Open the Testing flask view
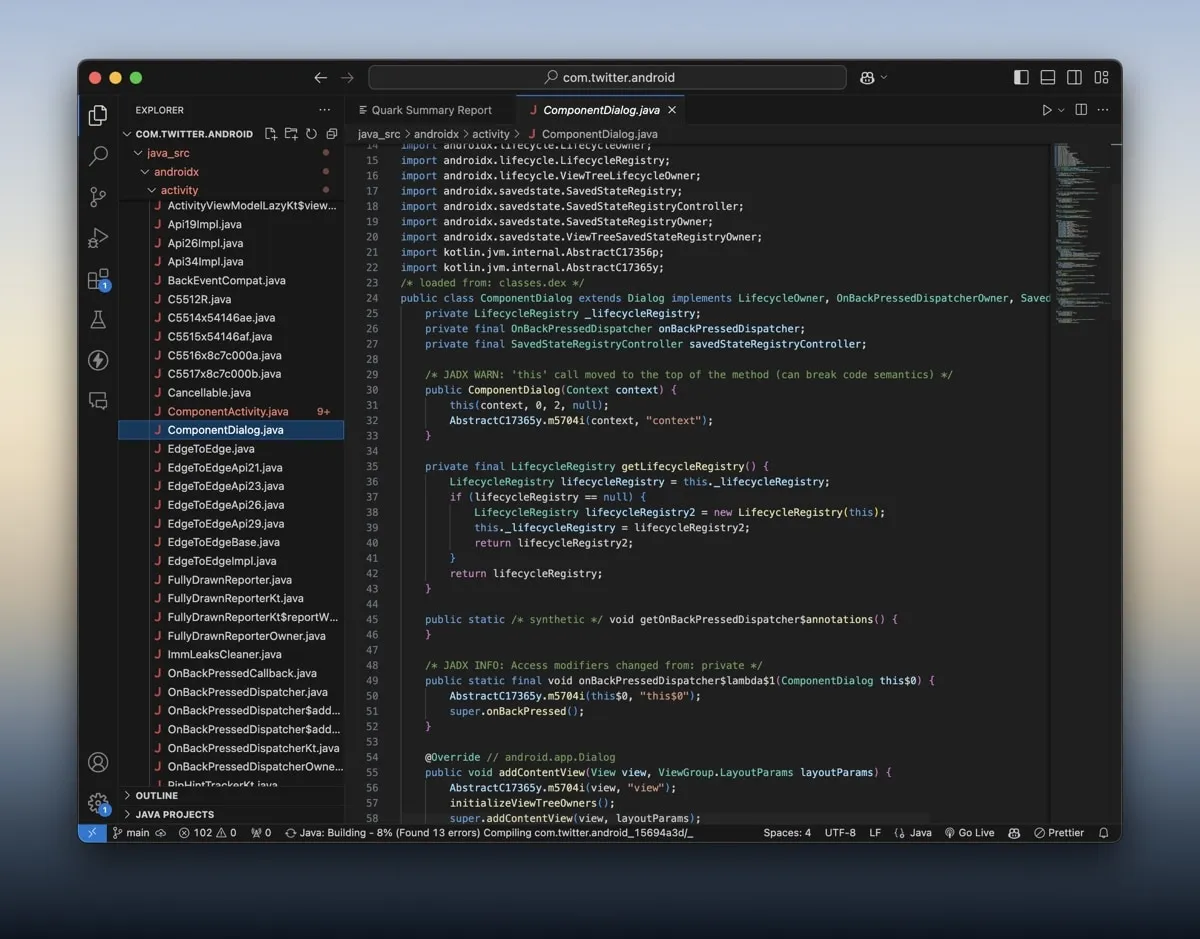The height and width of the screenshot is (939, 1200). 98,320
